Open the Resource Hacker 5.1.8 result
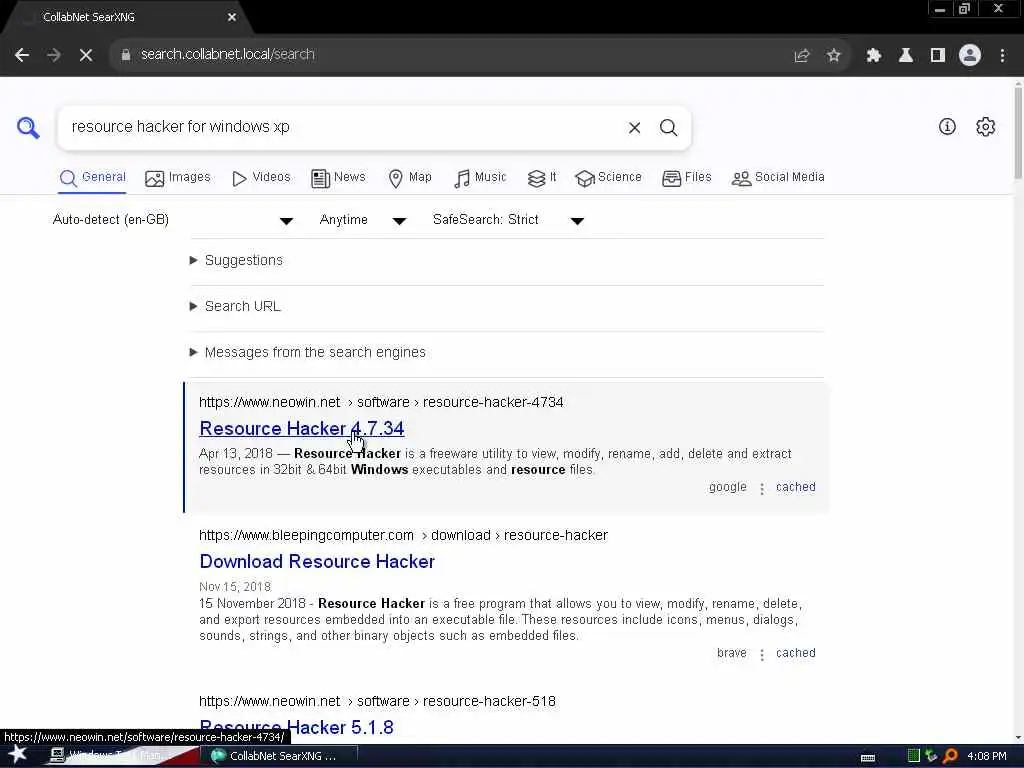Screen dimensions: 1024x768 tap(296, 728)
